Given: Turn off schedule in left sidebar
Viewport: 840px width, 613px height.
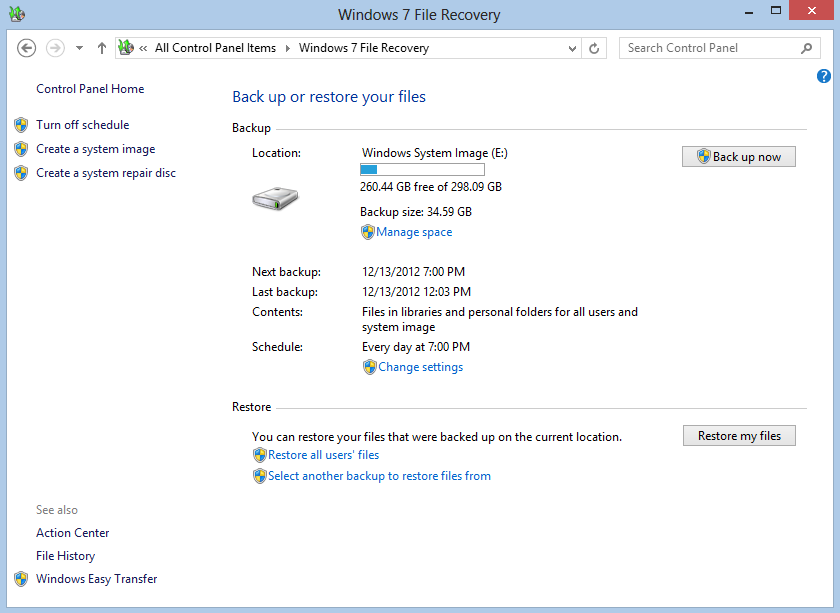Looking at the screenshot, I should point(83,125).
